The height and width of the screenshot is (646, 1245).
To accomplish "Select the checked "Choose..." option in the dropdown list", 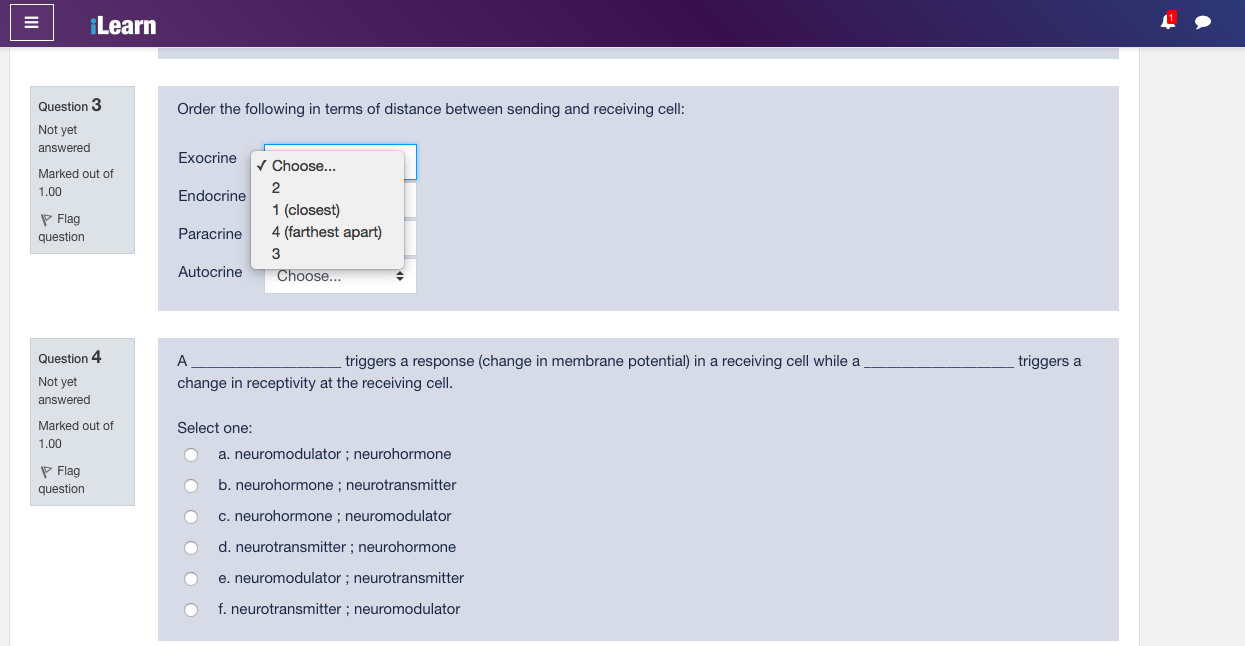I will tap(327, 166).
